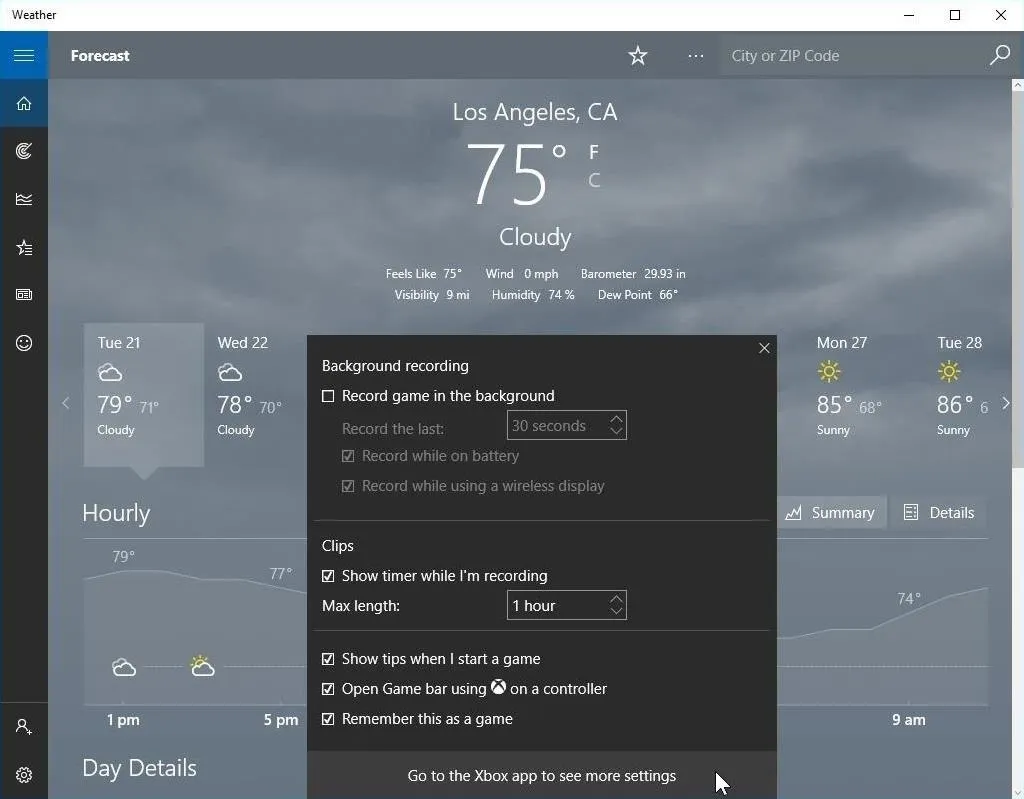Click the scrollbar up arrow
The image size is (1024, 799).
[x=1017, y=85]
